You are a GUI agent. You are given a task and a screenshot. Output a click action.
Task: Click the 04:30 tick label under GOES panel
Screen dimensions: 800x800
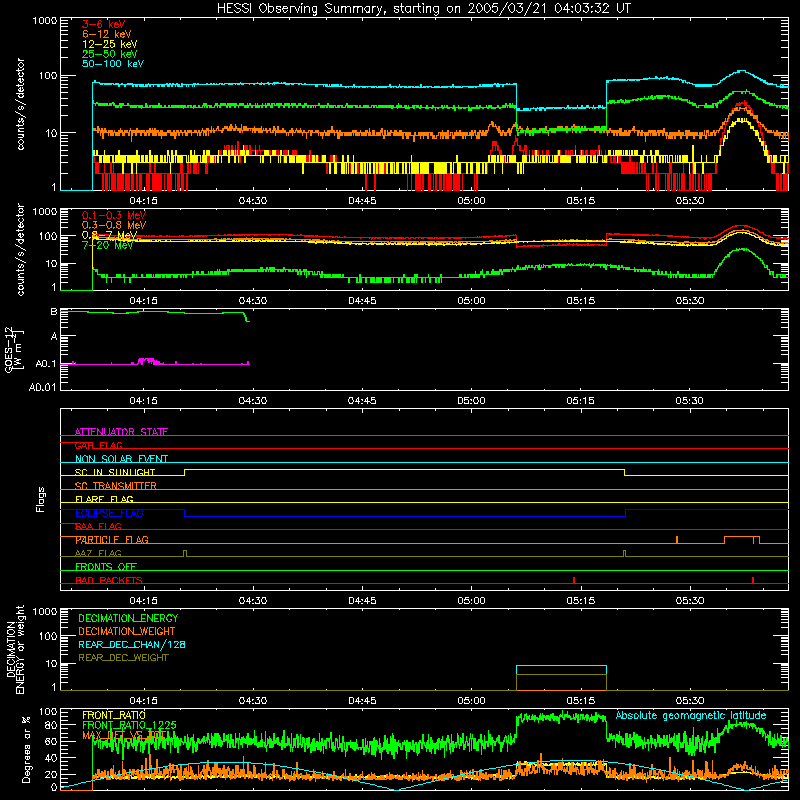pos(253,401)
